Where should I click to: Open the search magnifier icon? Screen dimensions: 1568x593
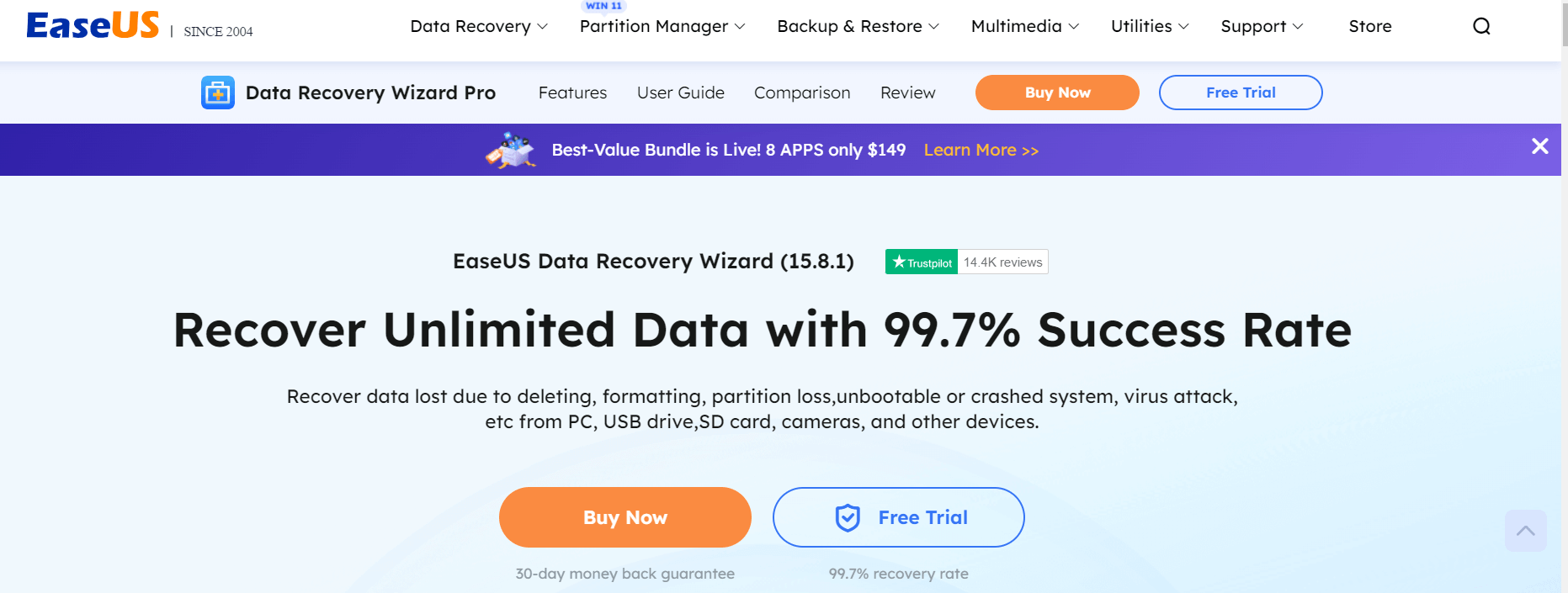pos(1480,26)
